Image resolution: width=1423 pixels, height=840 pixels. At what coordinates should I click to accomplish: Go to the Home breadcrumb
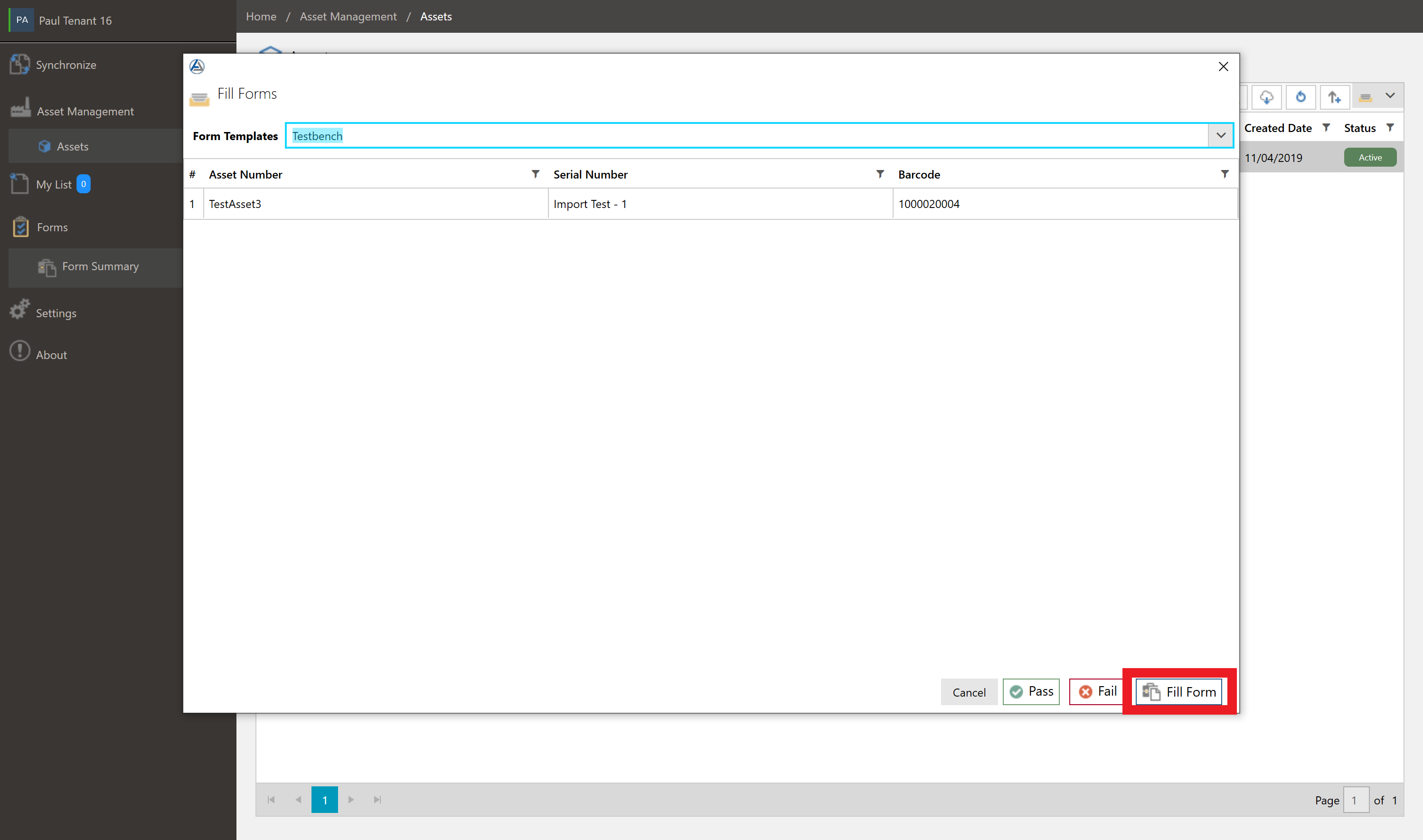261,17
